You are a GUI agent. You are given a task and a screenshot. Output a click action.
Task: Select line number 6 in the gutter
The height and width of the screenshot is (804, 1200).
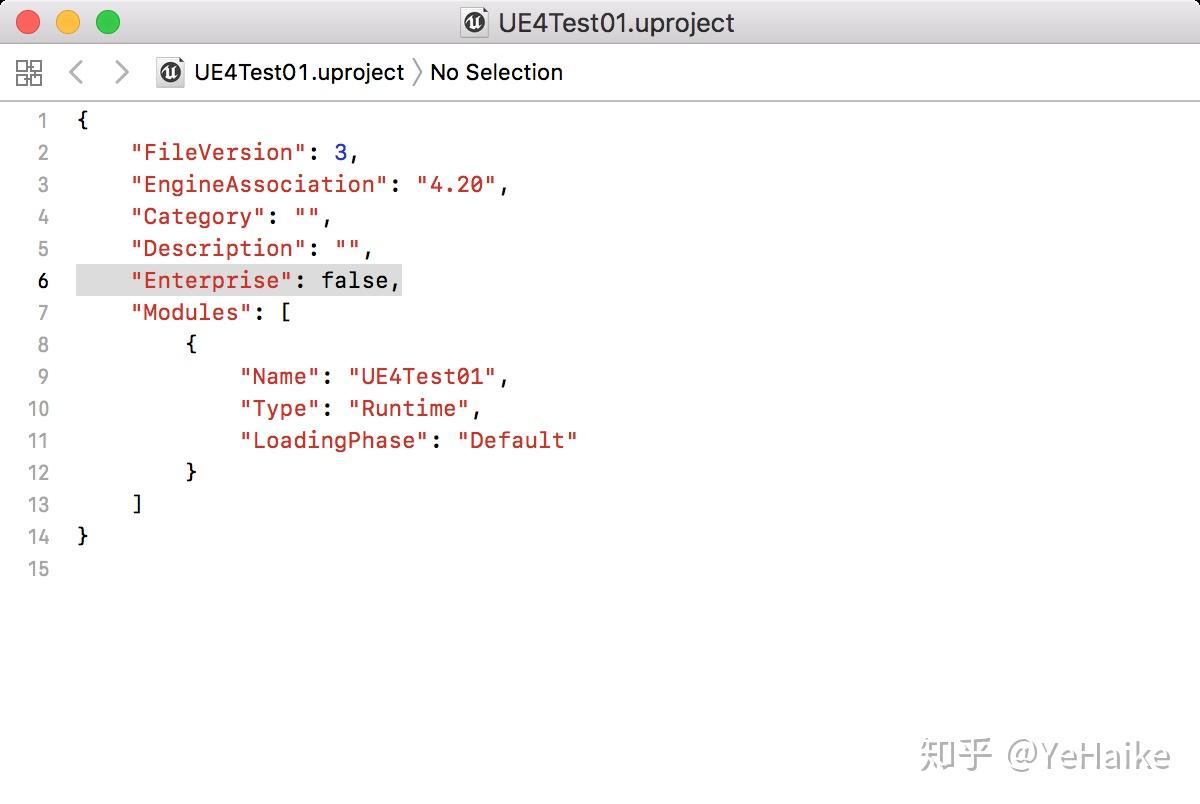tap(42, 281)
